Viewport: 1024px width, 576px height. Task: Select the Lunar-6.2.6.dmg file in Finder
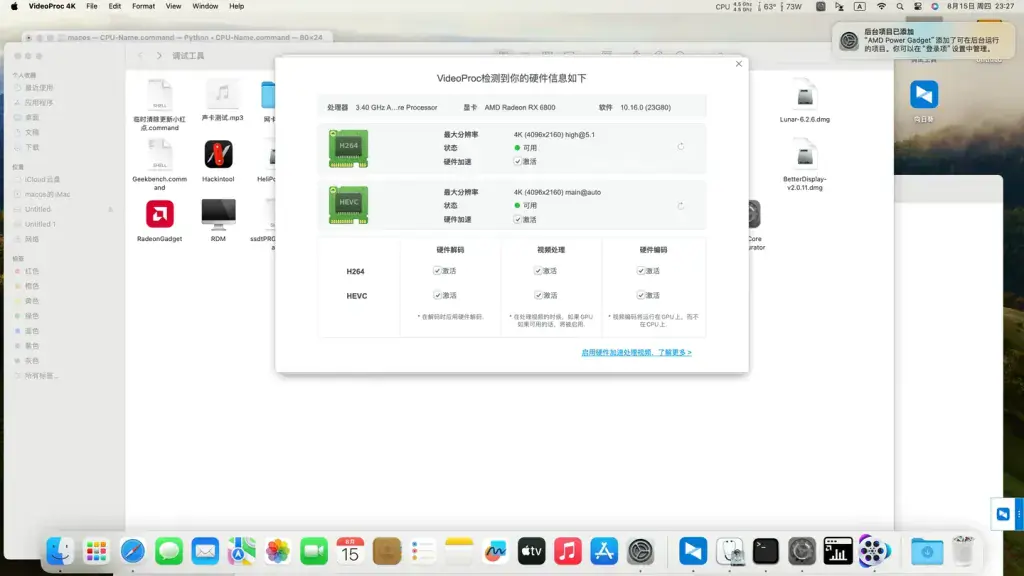tap(805, 95)
